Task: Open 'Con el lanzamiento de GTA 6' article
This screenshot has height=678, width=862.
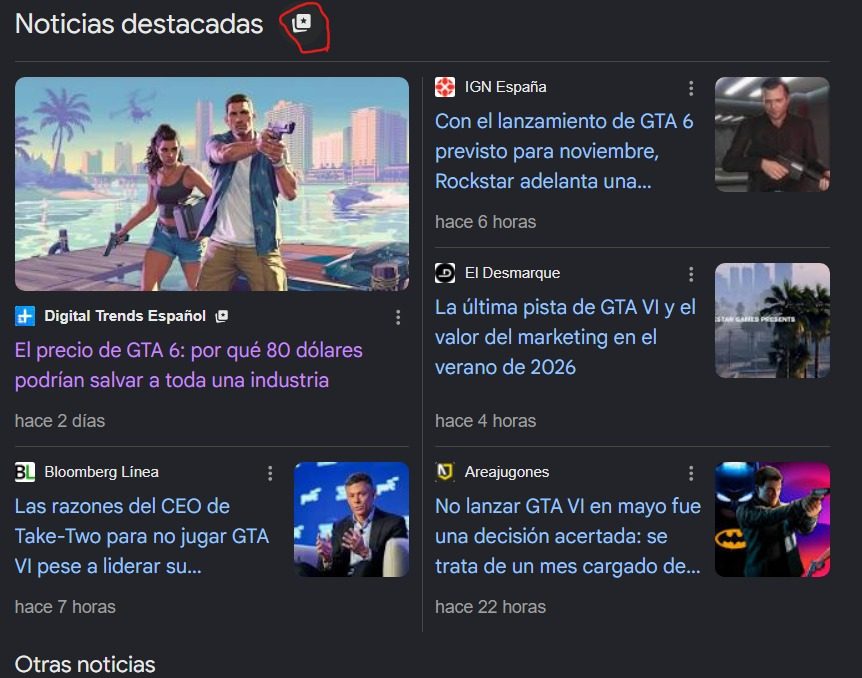Action: pos(564,151)
